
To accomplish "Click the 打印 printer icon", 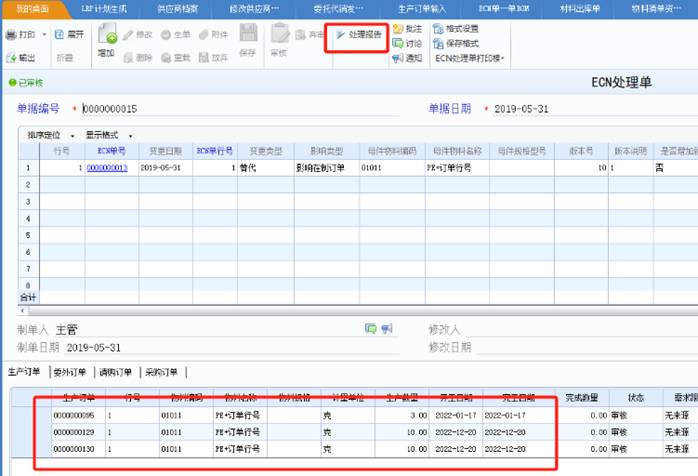I will tap(12, 34).
